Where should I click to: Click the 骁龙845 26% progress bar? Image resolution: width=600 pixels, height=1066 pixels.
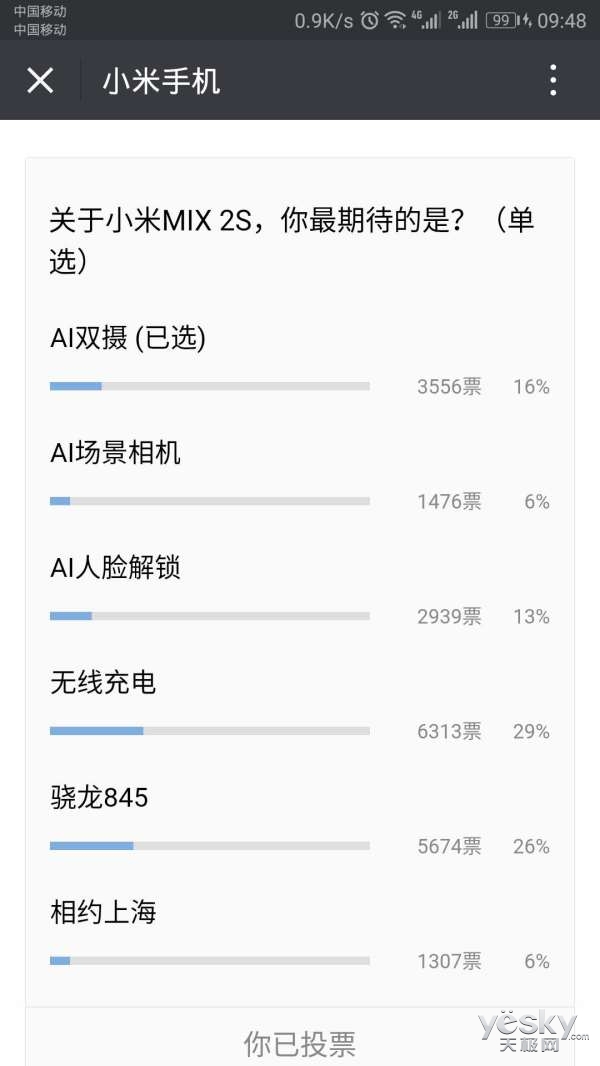pos(210,846)
